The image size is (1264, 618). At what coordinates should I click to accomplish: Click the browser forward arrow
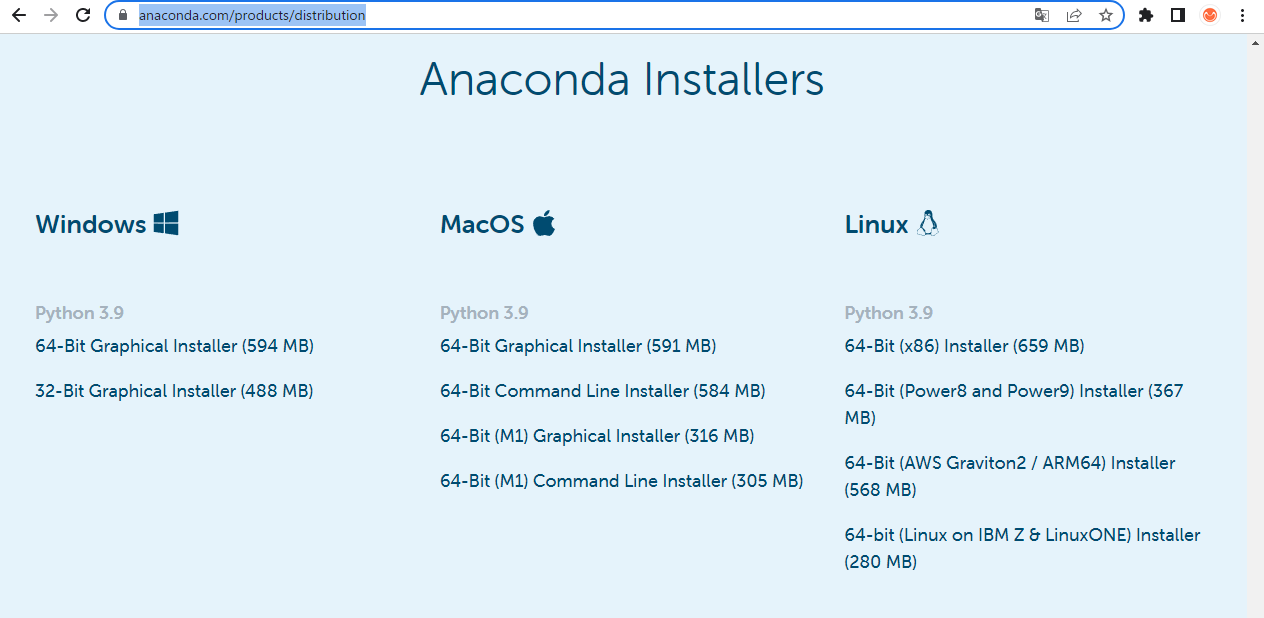(51, 15)
